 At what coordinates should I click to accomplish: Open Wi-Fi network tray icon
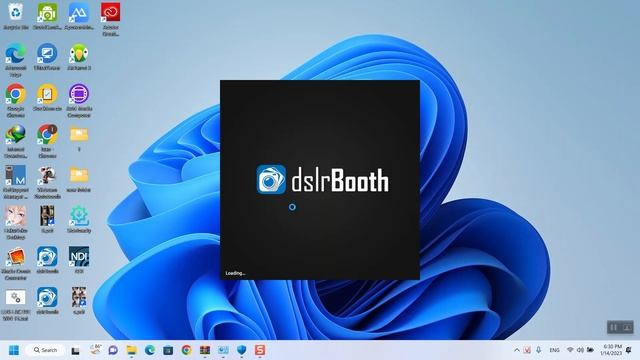[570, 350]
